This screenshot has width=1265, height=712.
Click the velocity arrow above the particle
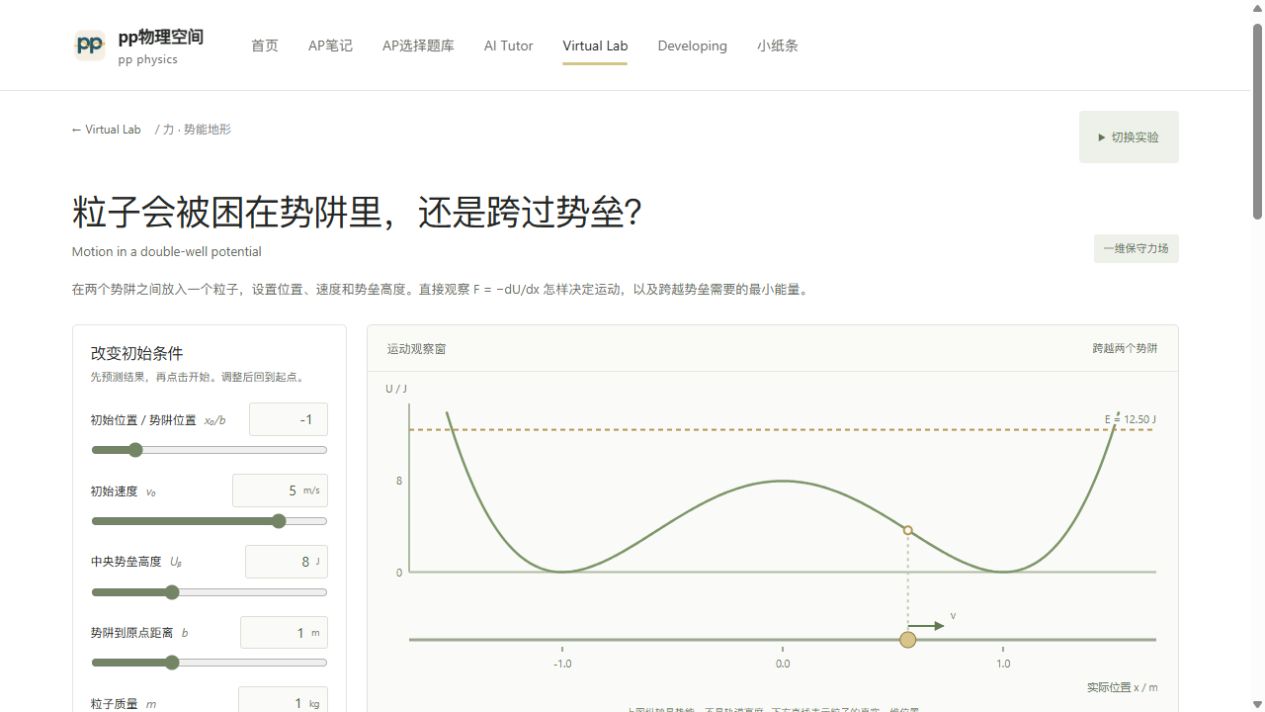[926, 626]
